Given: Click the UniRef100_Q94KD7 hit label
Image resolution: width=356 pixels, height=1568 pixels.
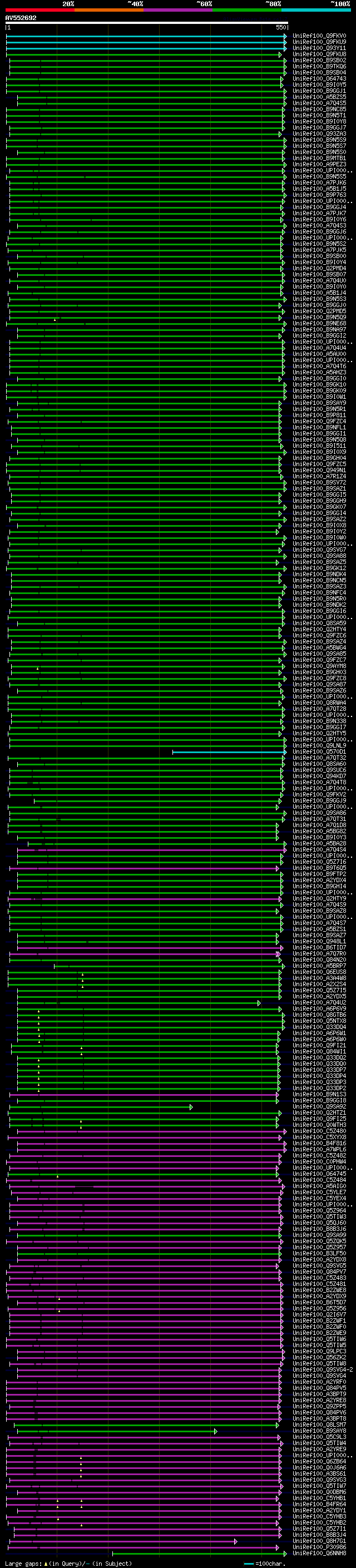Looking at the screenshot, I should pos(319,776).
